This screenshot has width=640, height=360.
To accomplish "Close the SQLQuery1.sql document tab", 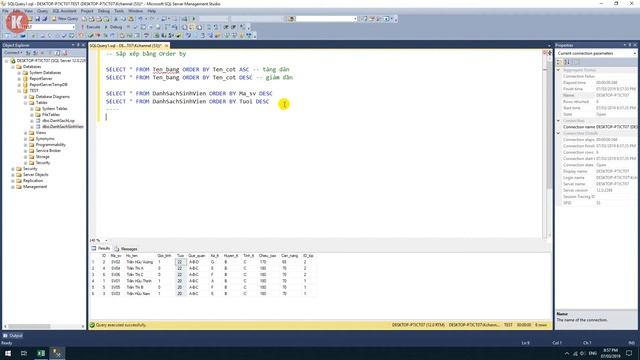I will (166, 46).
